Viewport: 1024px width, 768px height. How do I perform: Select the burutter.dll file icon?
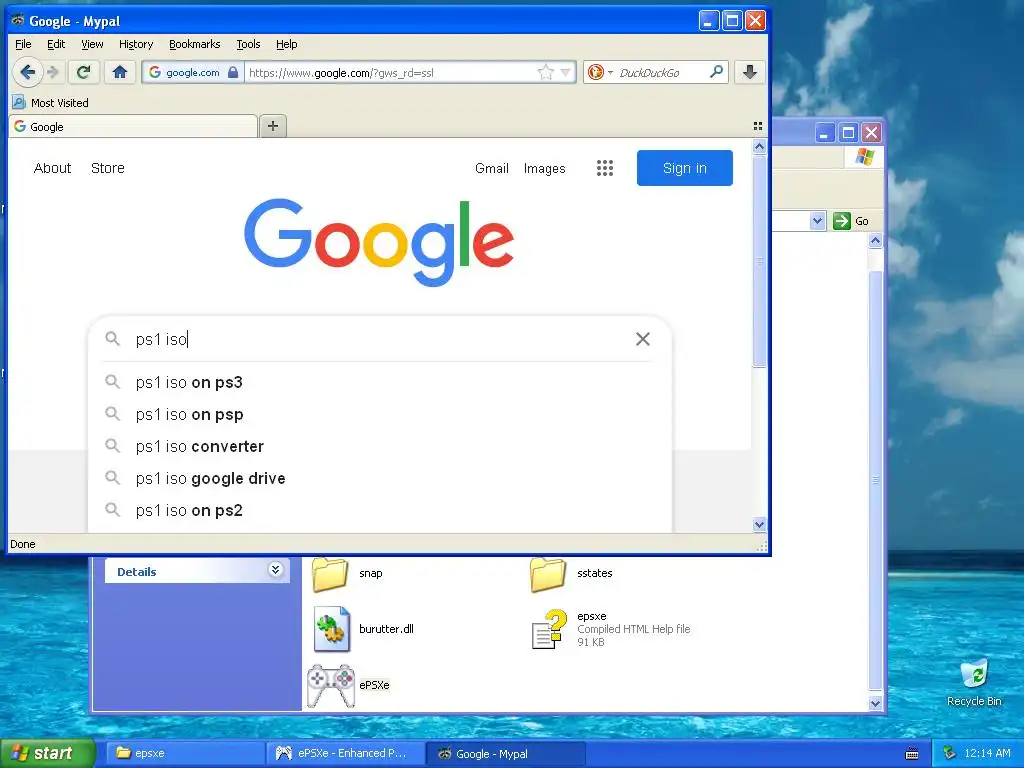pos(332,629)
